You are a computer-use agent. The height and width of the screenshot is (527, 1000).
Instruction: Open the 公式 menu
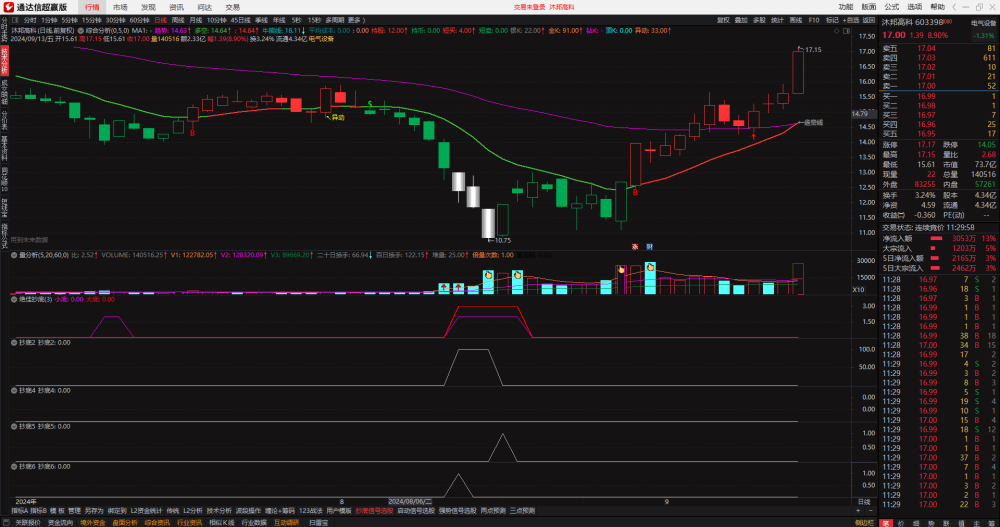click(892, 7)
